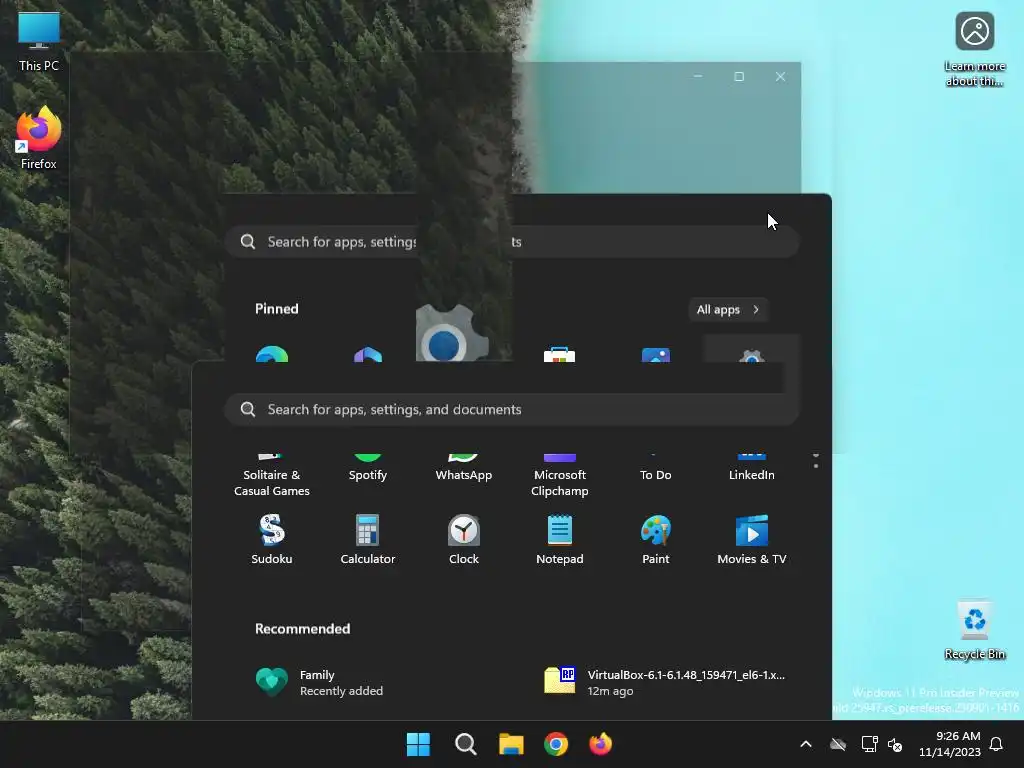Click Microsoft Store icon in ghost pinned row

coord(560,355)
